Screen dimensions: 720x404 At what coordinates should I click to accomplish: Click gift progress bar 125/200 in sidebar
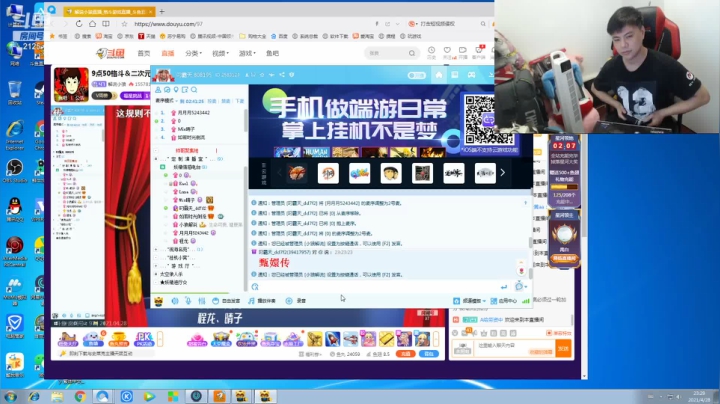[564, 187]
